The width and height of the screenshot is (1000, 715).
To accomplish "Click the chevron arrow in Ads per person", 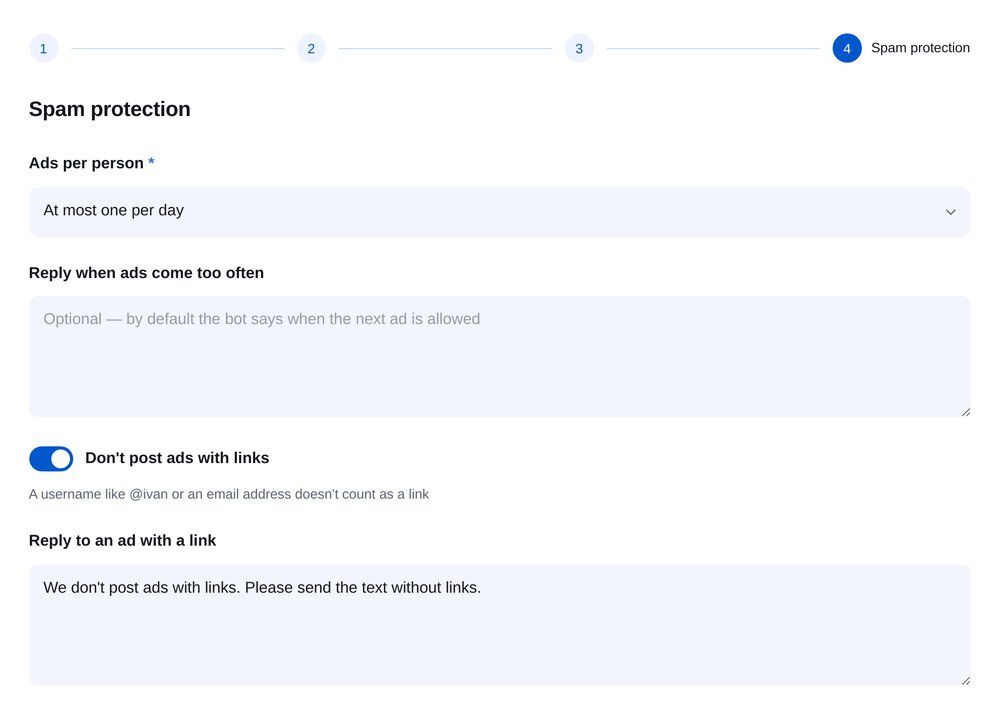I will click(x=950, y=212).
